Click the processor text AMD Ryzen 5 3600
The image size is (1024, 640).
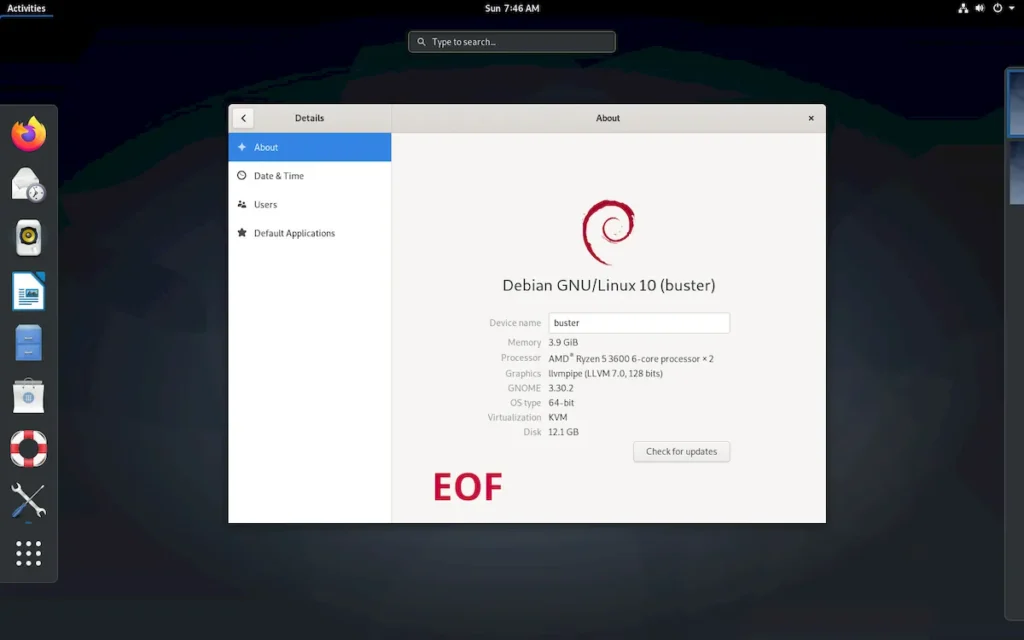pyautogui.click(x=631, y=358)
